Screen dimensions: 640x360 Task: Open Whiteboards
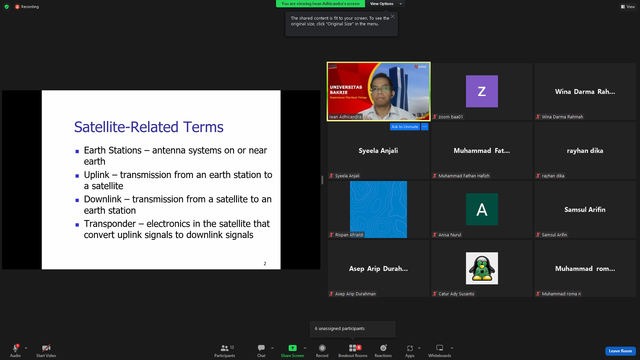pos(440,350)
